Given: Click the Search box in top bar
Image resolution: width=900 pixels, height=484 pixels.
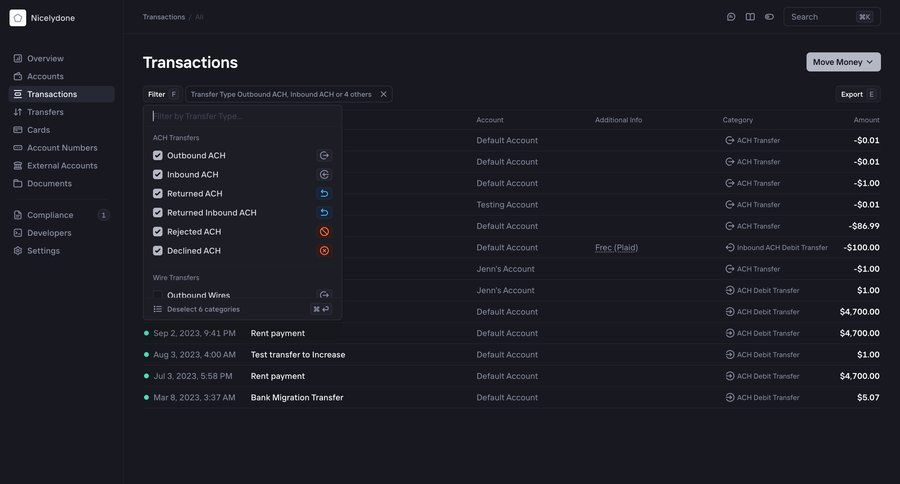Looking at the screenshot, I should click(832, 17).
